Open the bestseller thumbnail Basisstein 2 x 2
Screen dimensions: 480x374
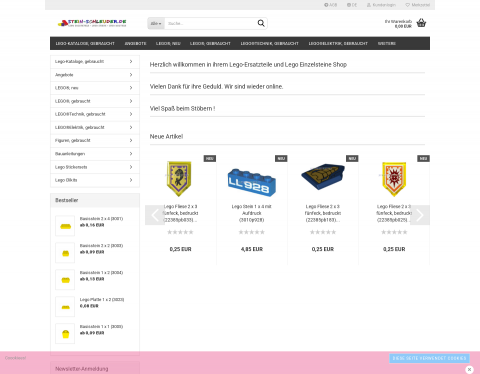pos(65,253)
